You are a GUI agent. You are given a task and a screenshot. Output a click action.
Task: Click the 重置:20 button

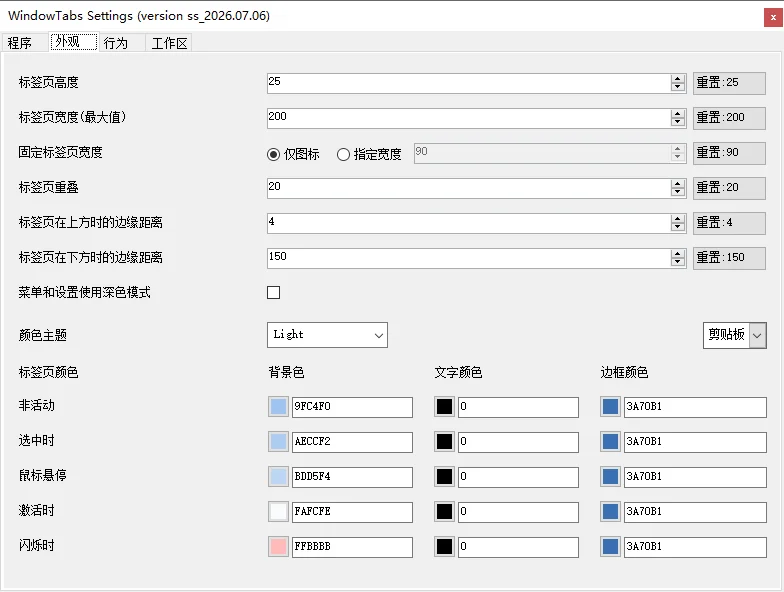[729, 188]
